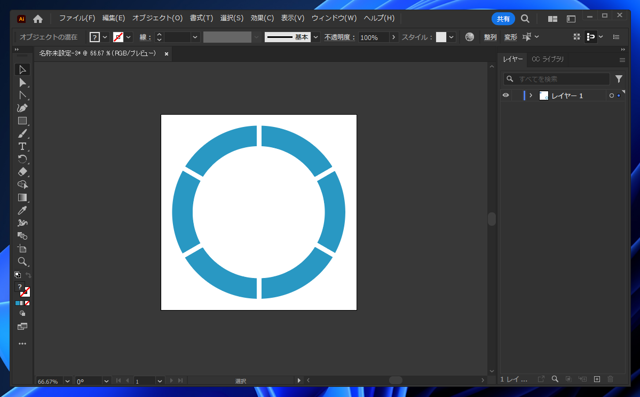Click target circle for レイヤー 1
This screenshot has width=640, height=397.
pos(611,95)
